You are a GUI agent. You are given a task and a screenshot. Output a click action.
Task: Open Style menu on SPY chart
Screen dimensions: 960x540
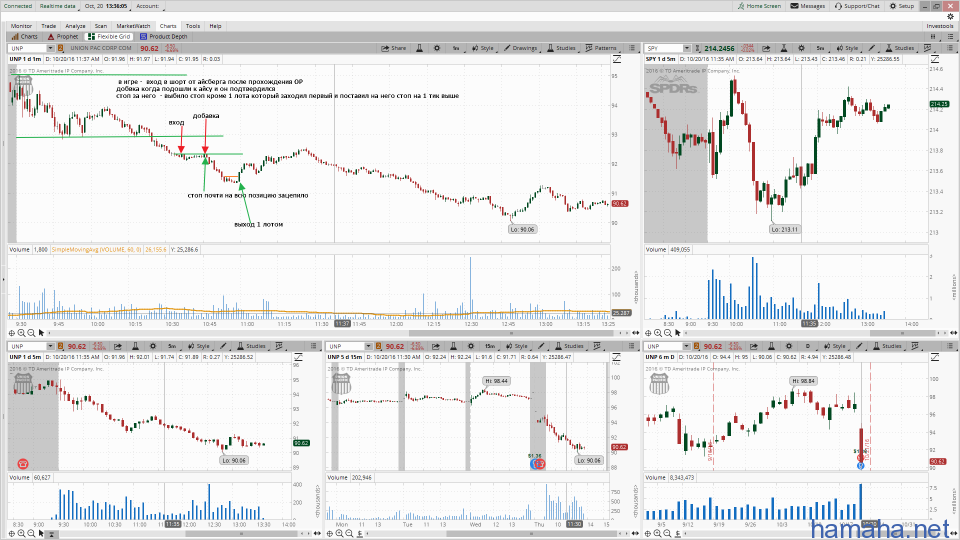click(847, 48)
